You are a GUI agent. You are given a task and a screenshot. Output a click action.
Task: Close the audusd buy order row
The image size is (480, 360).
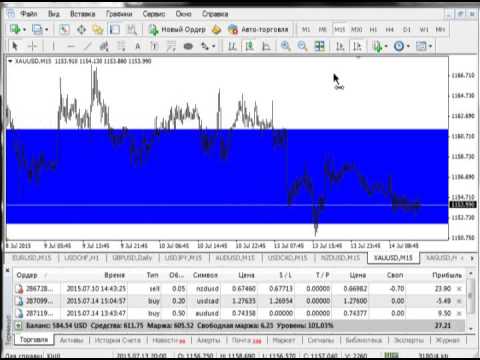click(x=459, y=313)
